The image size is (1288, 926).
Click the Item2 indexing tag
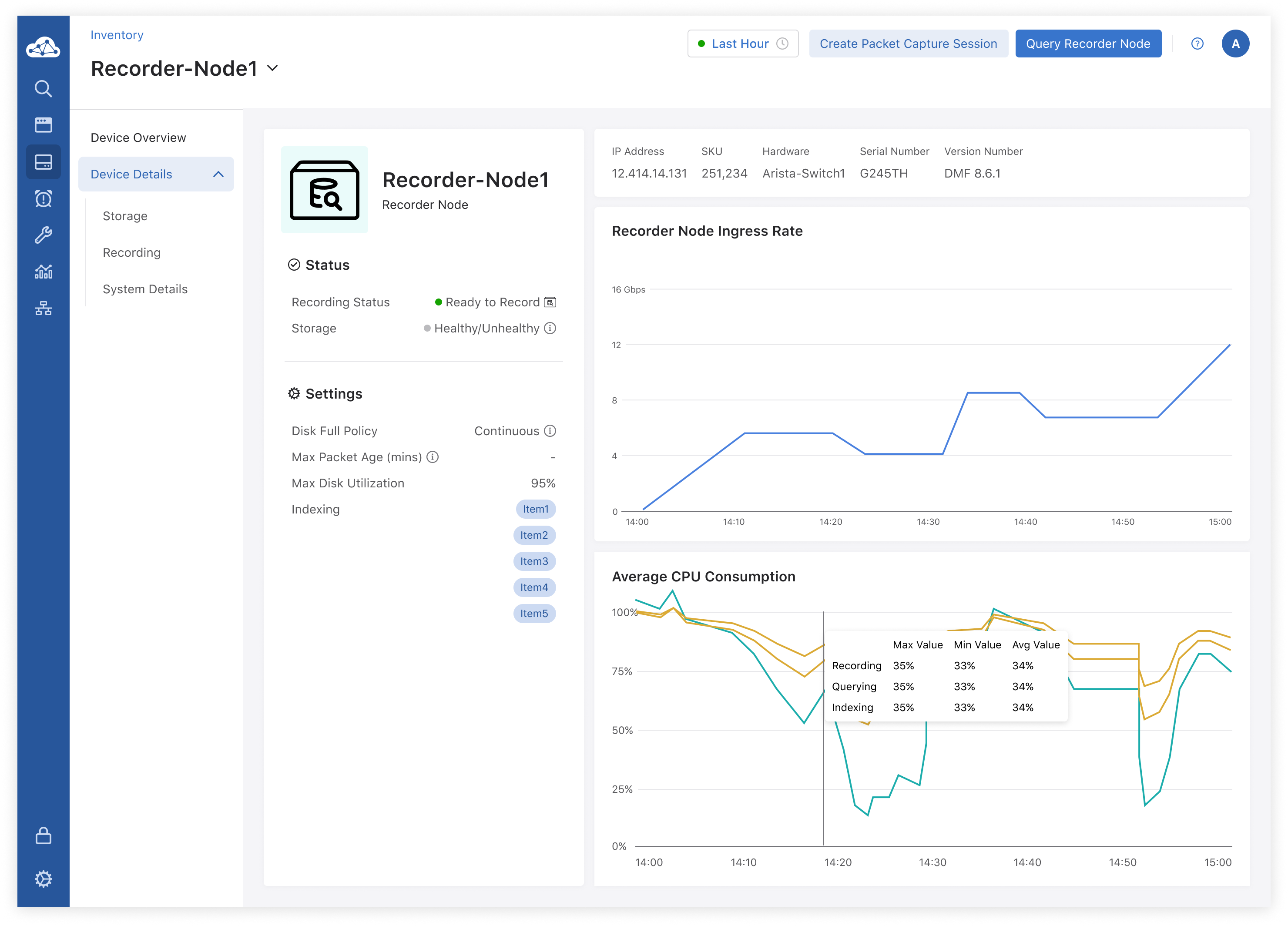[534, 535]
